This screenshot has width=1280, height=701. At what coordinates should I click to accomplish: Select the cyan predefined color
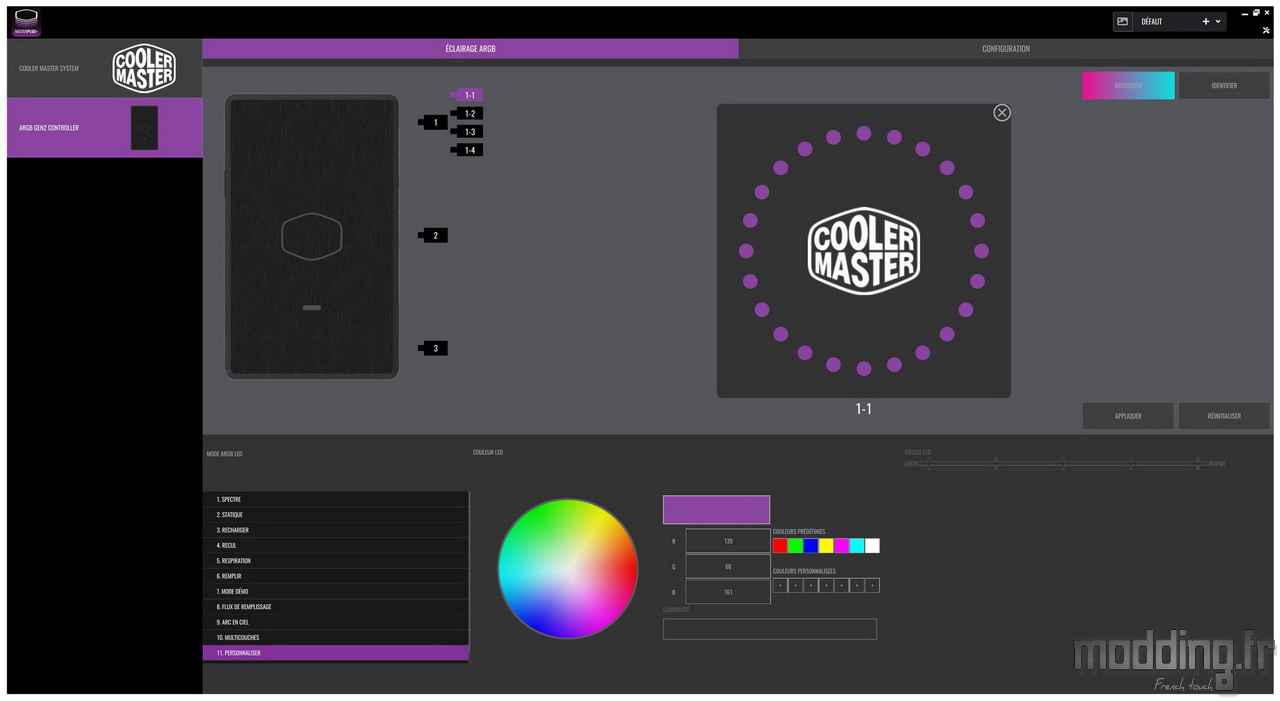point(857,546)
